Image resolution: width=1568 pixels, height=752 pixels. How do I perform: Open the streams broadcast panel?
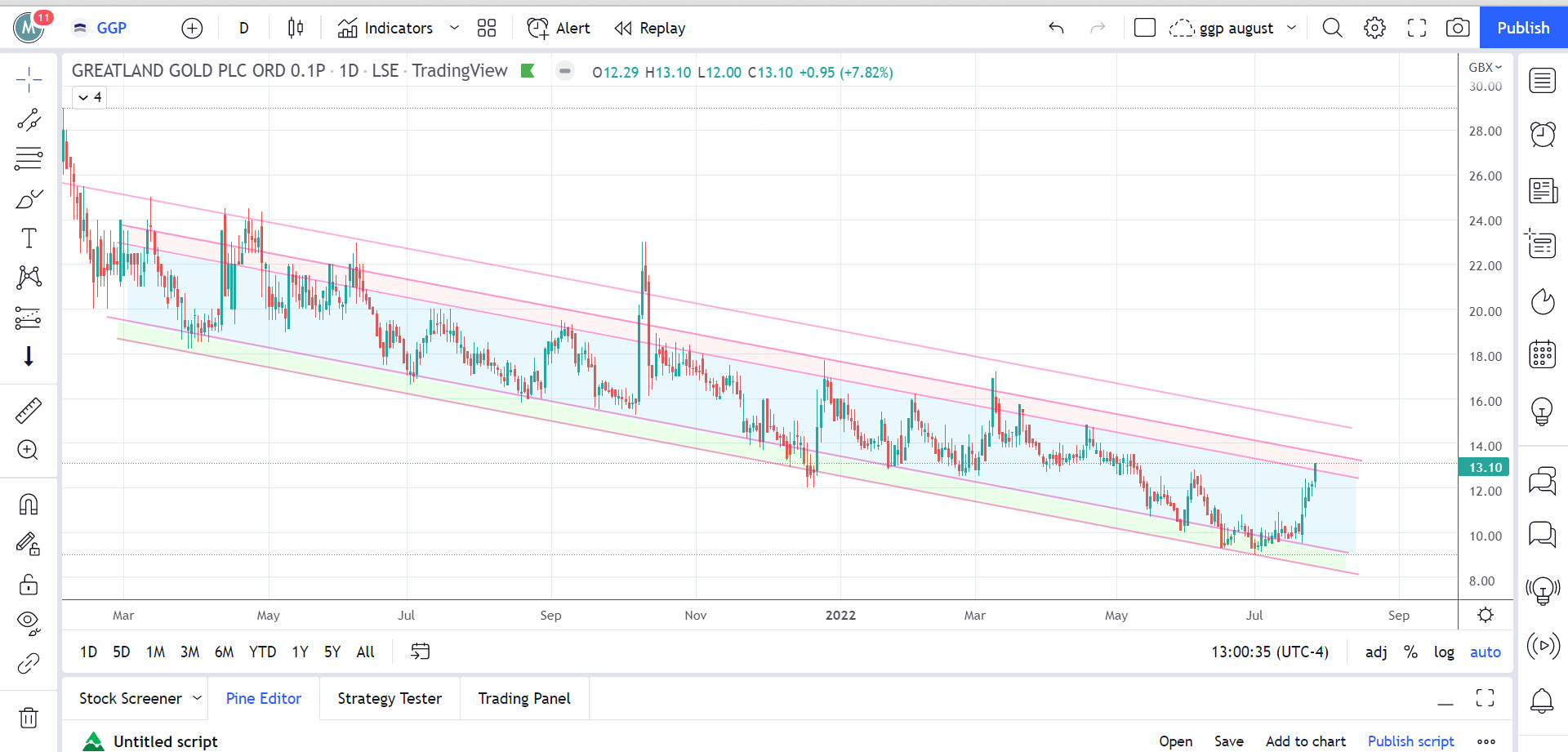point(1543,646)
